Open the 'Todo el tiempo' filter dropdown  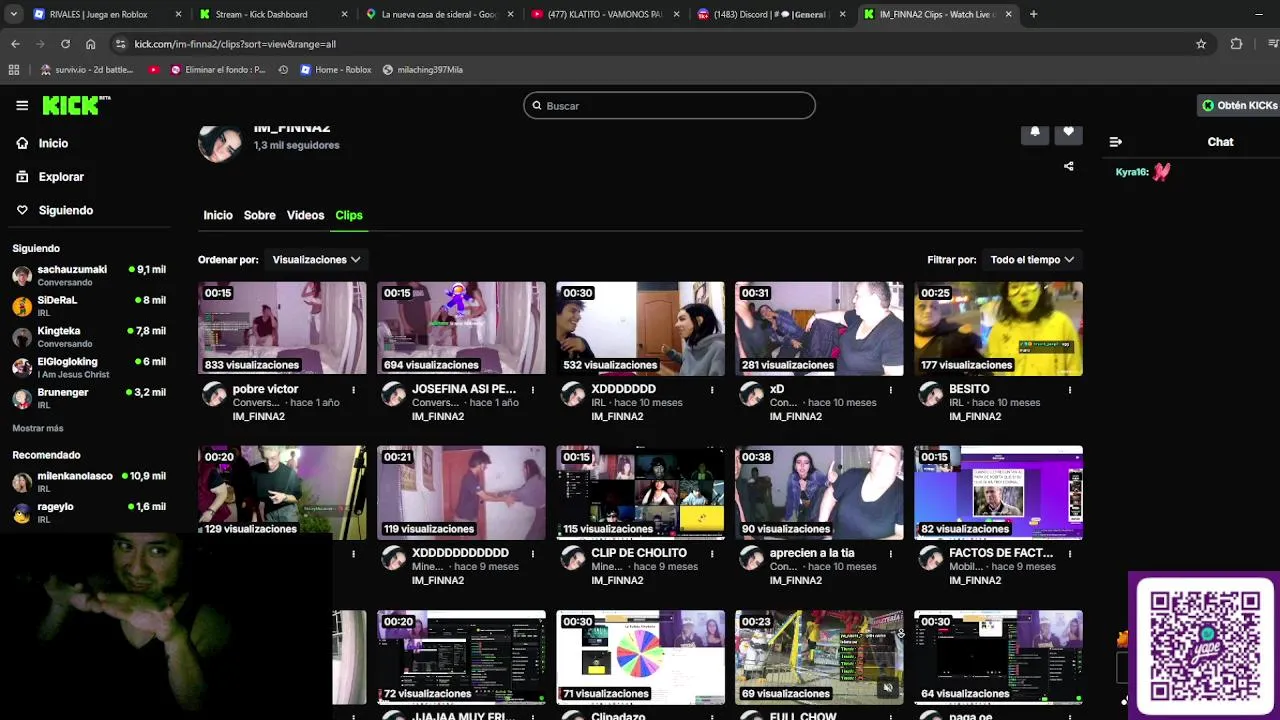pos(1032,260)
